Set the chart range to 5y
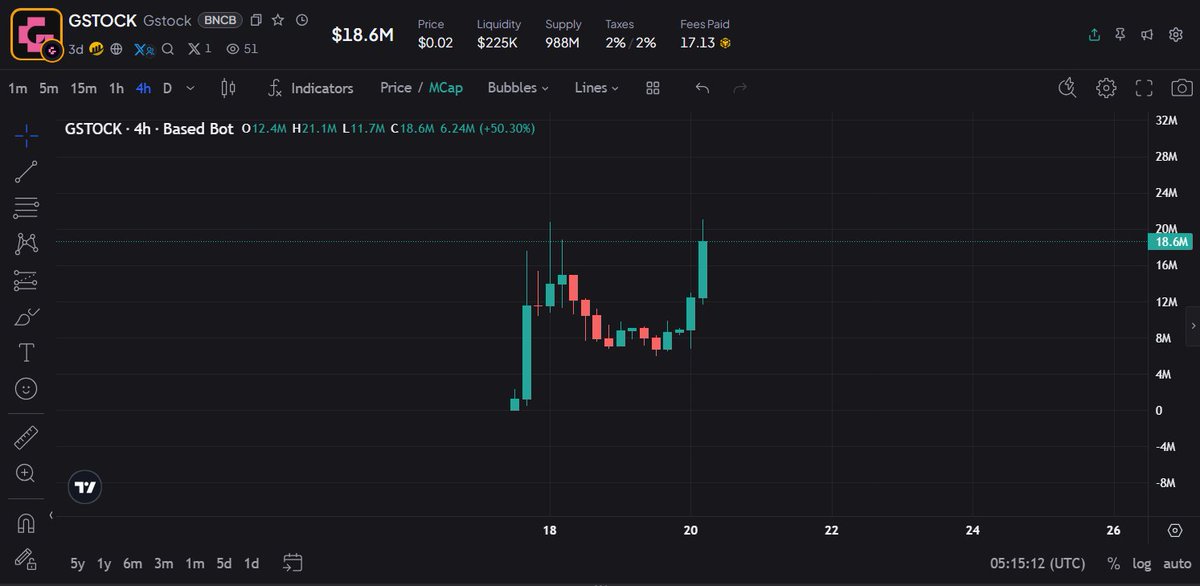This screenshot has height=586, width=1200. tap(77, 563)
